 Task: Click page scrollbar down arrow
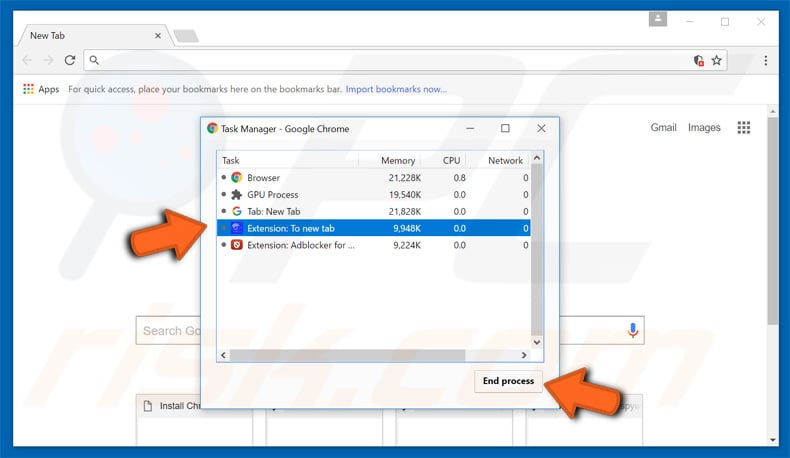(x=773, y=439)
